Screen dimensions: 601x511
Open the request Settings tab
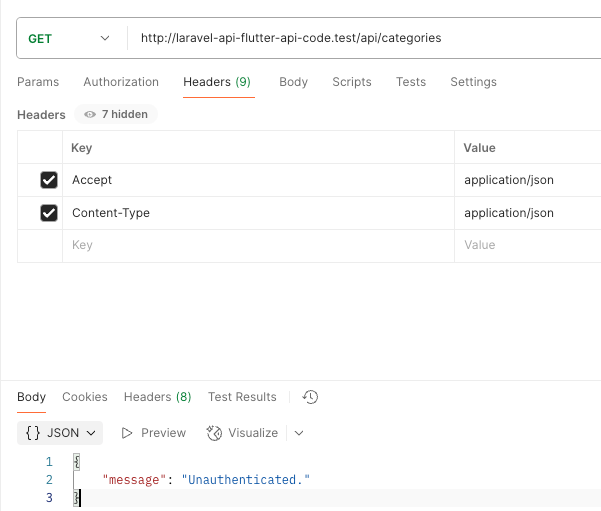click(x=473, y=82)
